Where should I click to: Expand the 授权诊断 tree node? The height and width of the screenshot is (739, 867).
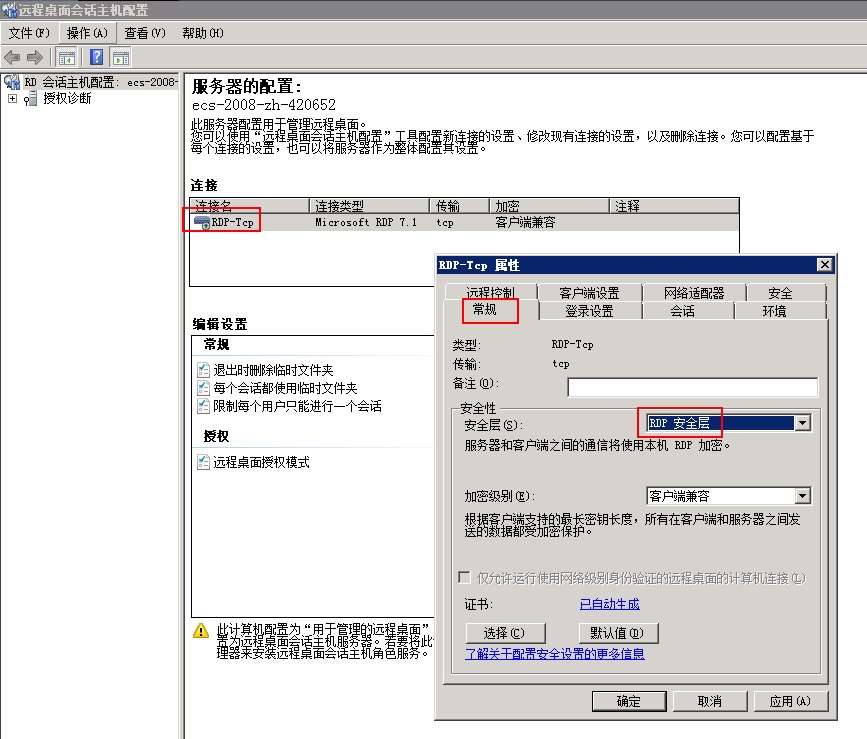(x=12, y=98)
